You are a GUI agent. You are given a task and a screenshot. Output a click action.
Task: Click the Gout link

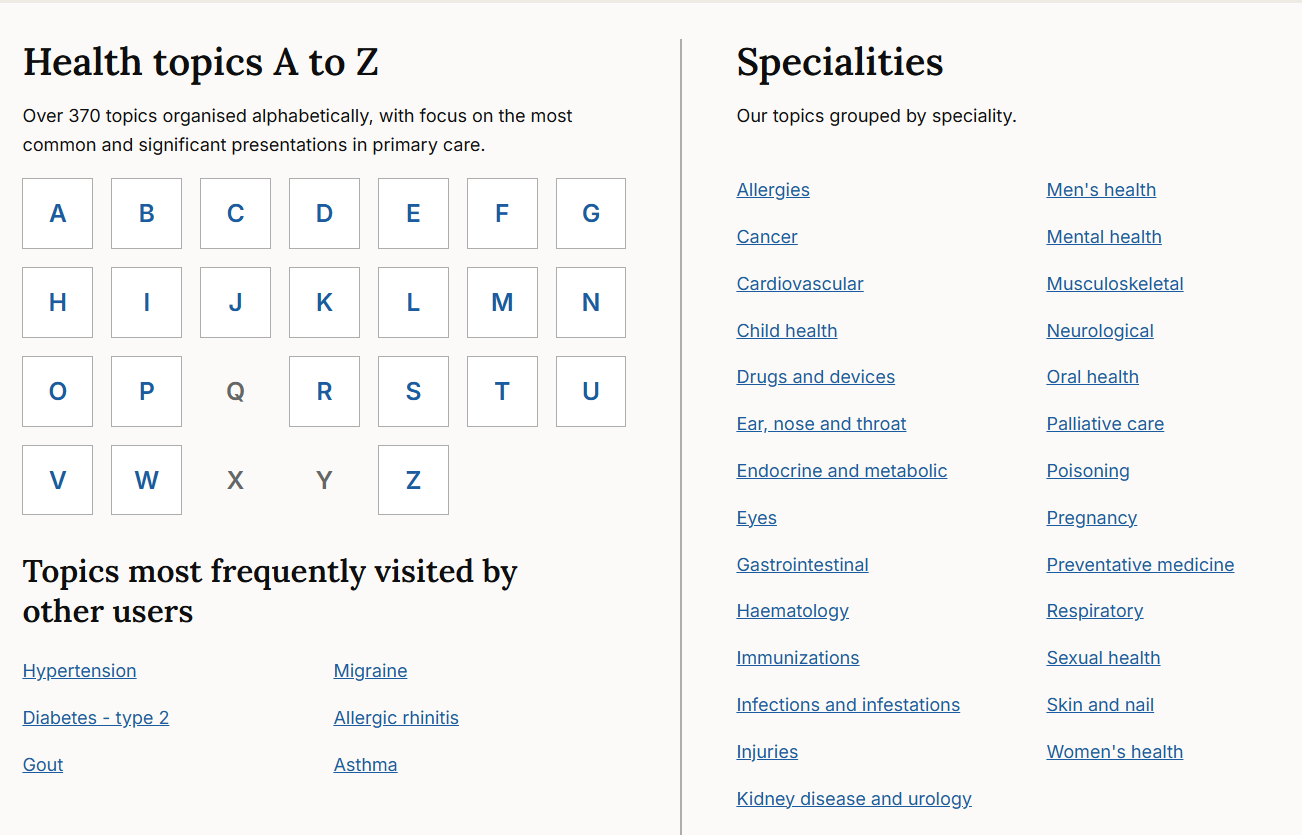coord(42,764)
